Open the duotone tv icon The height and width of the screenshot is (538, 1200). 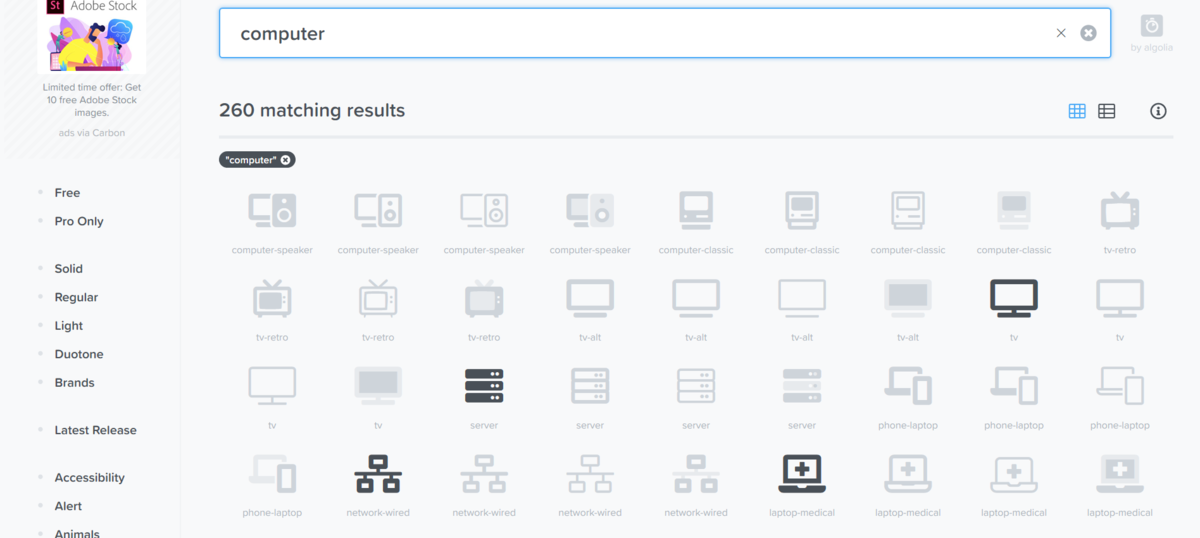click(378, 386)
